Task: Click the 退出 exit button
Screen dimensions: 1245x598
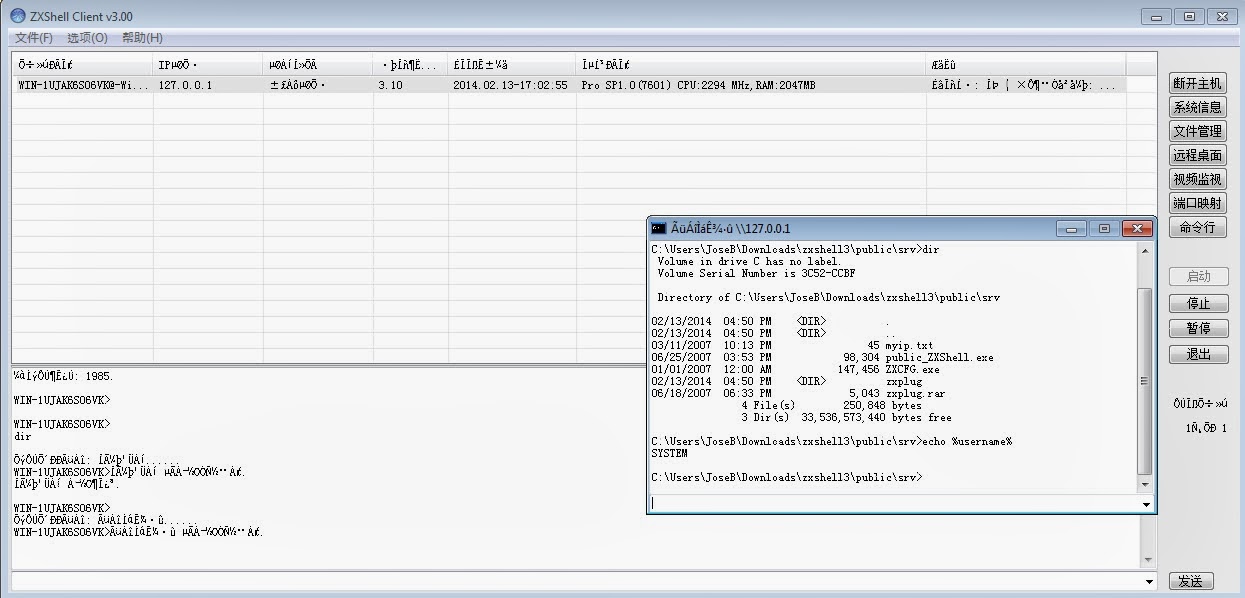Action: pyautogui.click(x=1198, y=355)
